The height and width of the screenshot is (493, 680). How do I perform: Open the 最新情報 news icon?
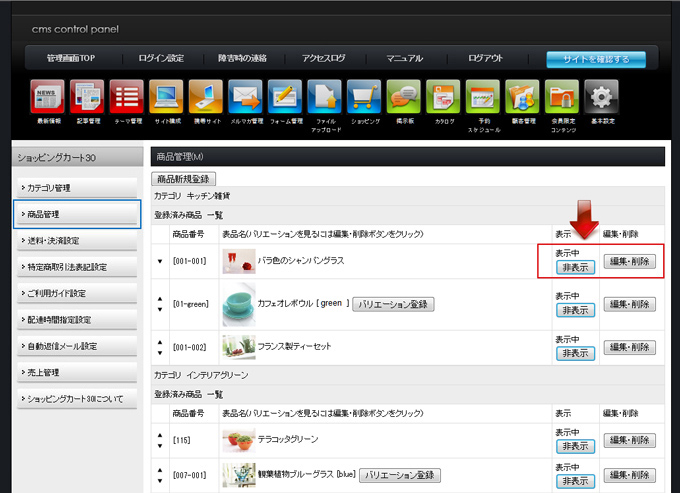click(x=47, y=98)
